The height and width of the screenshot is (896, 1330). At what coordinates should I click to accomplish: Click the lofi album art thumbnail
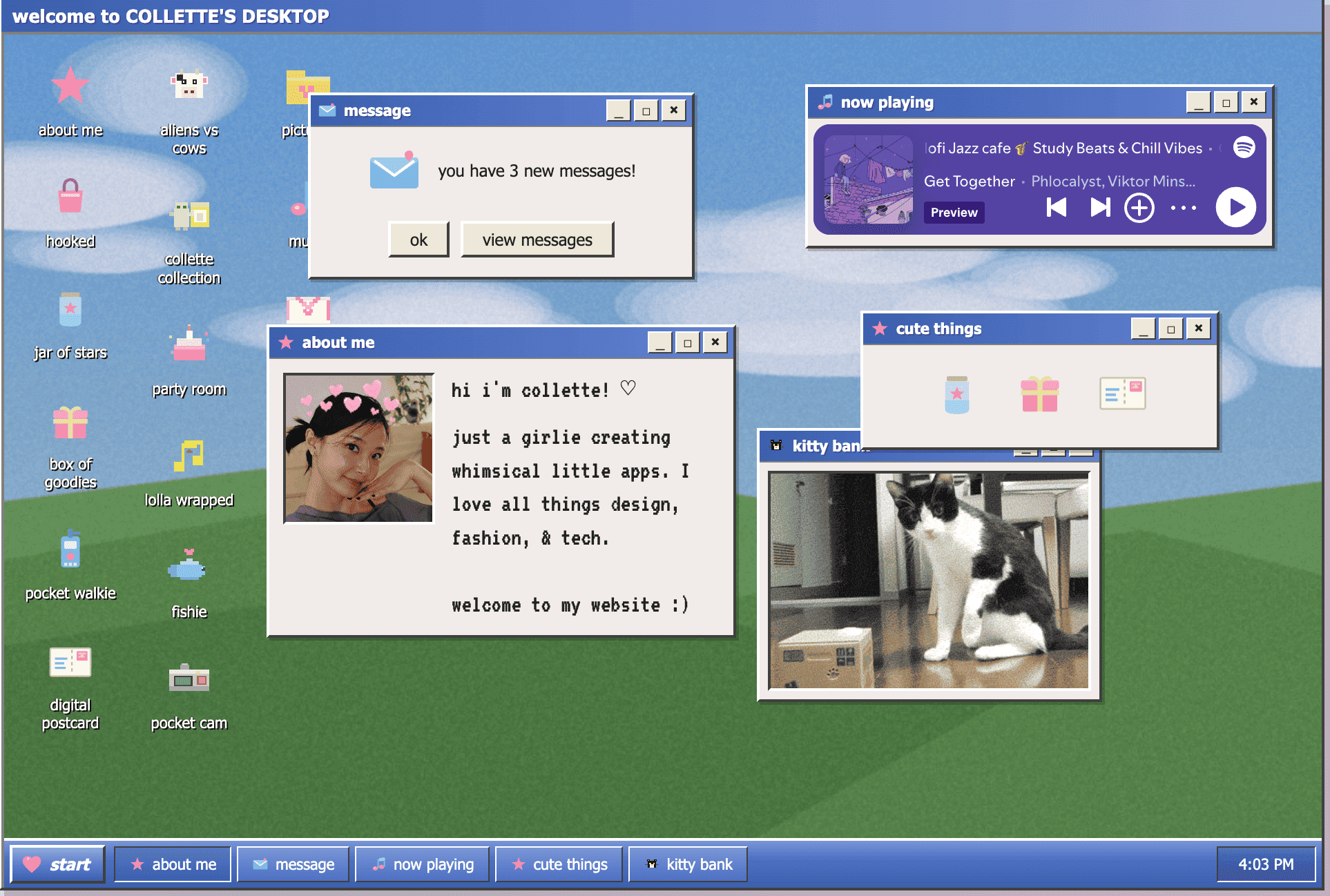coord(869,179)
